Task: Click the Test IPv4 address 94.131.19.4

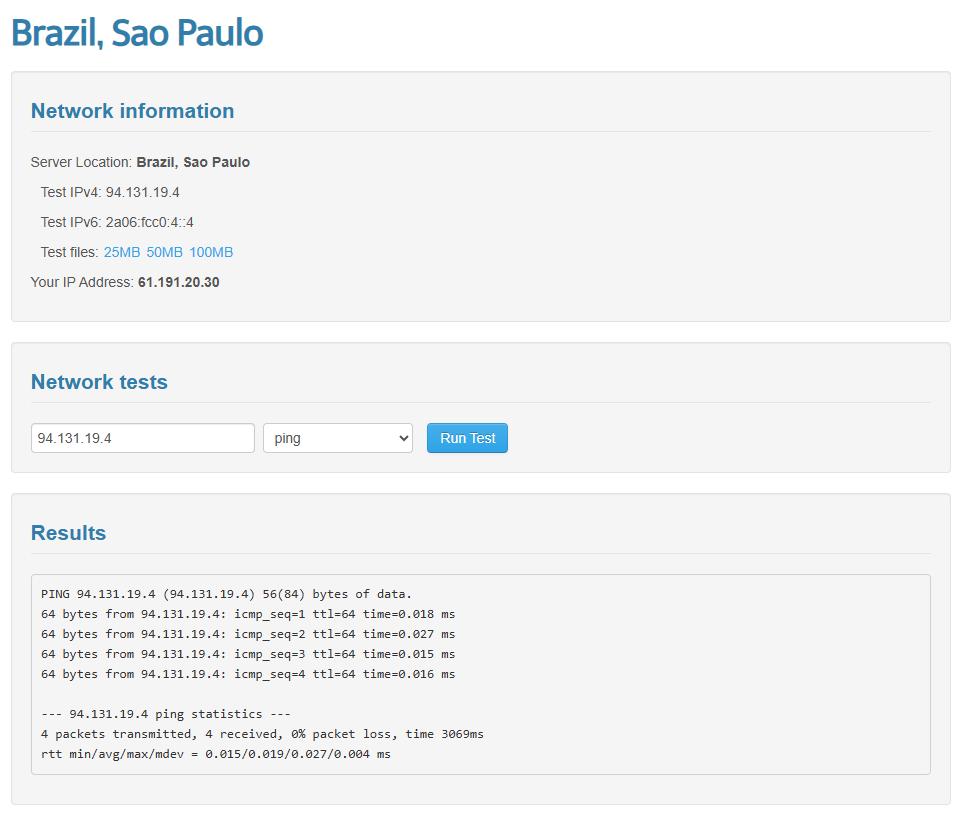Action: pyautogui.click(x=143, y=192)
